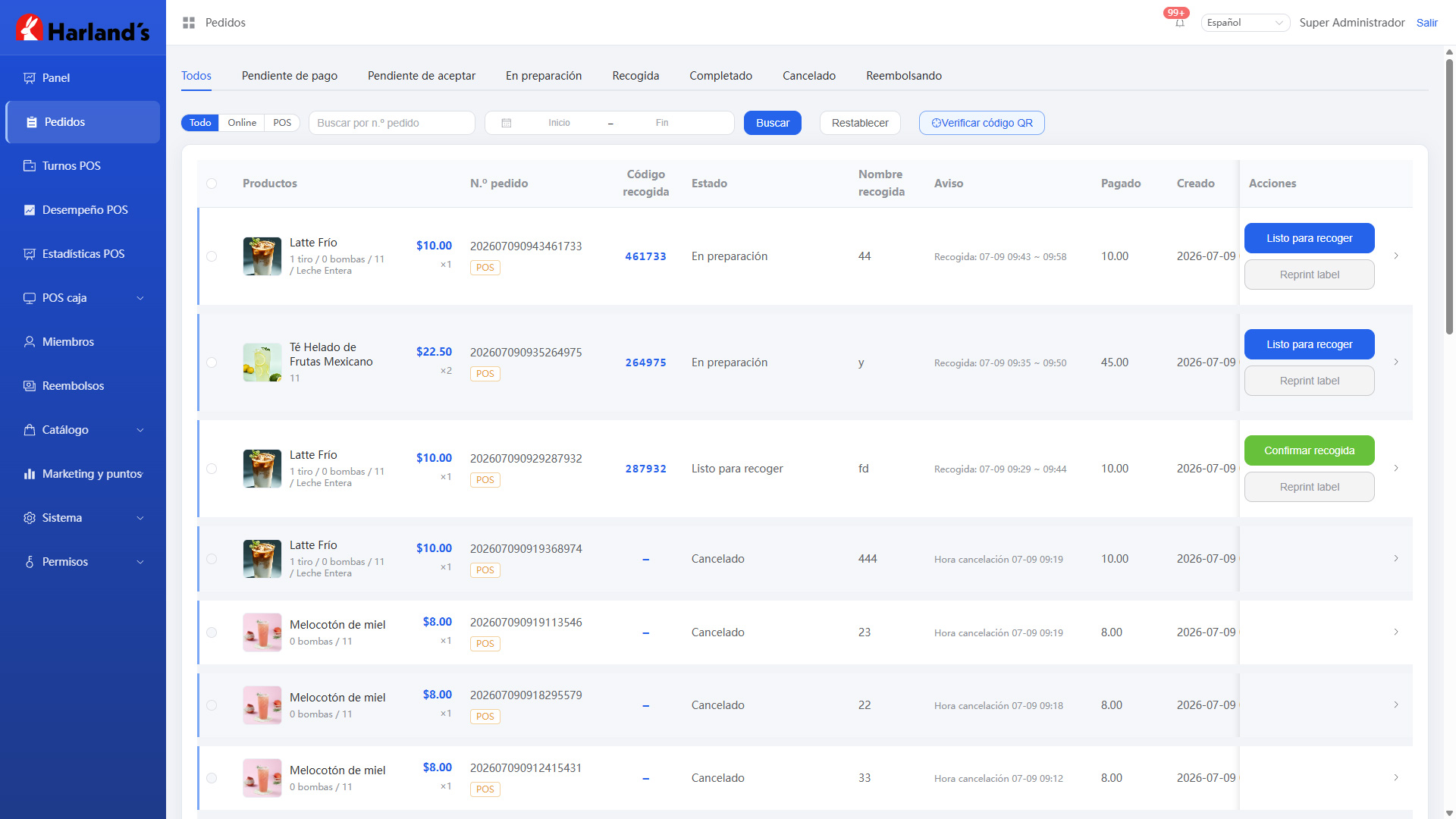Screen dimensions: 1456x819
Task: Expand the Sistema submenu
Action: pyautogui.click(x=140, y=518)
